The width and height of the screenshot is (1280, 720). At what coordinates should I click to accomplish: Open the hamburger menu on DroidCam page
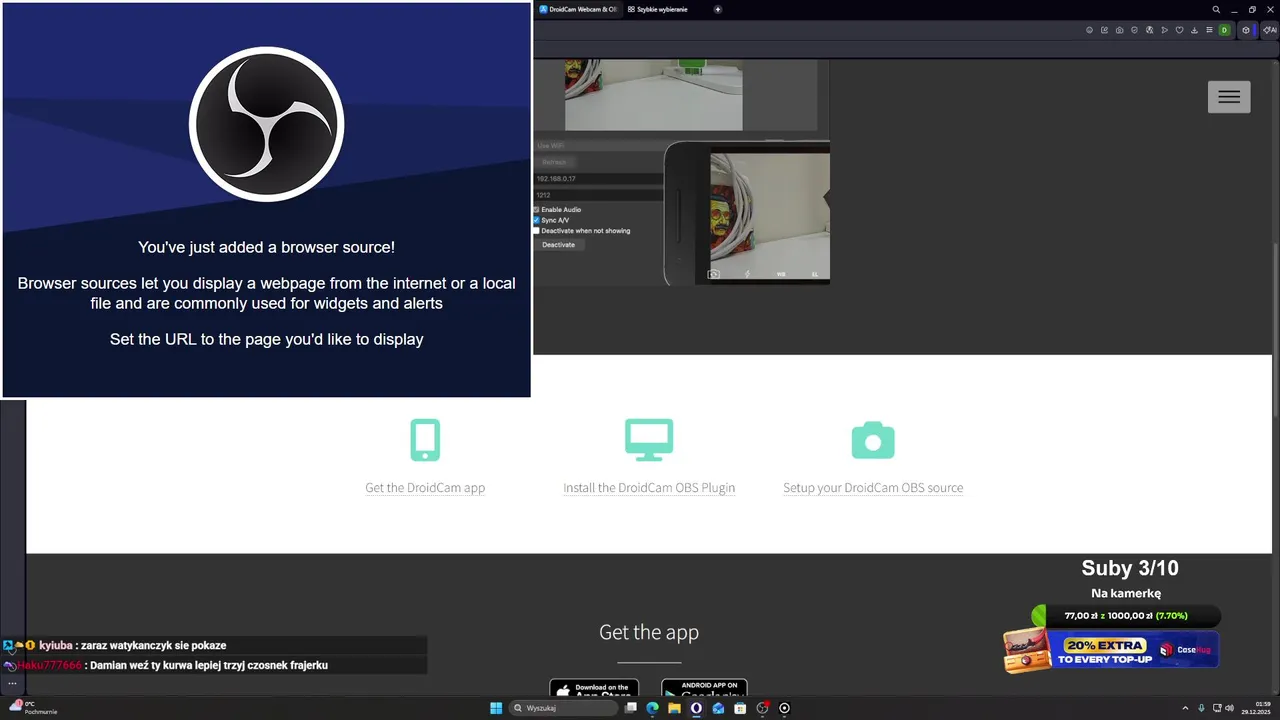1229,96
